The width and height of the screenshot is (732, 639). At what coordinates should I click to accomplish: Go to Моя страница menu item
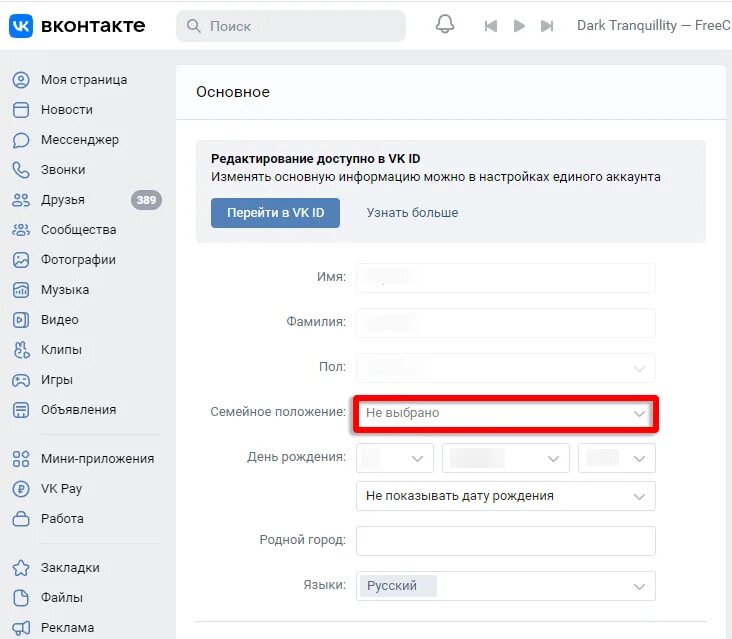pos(84,80)
